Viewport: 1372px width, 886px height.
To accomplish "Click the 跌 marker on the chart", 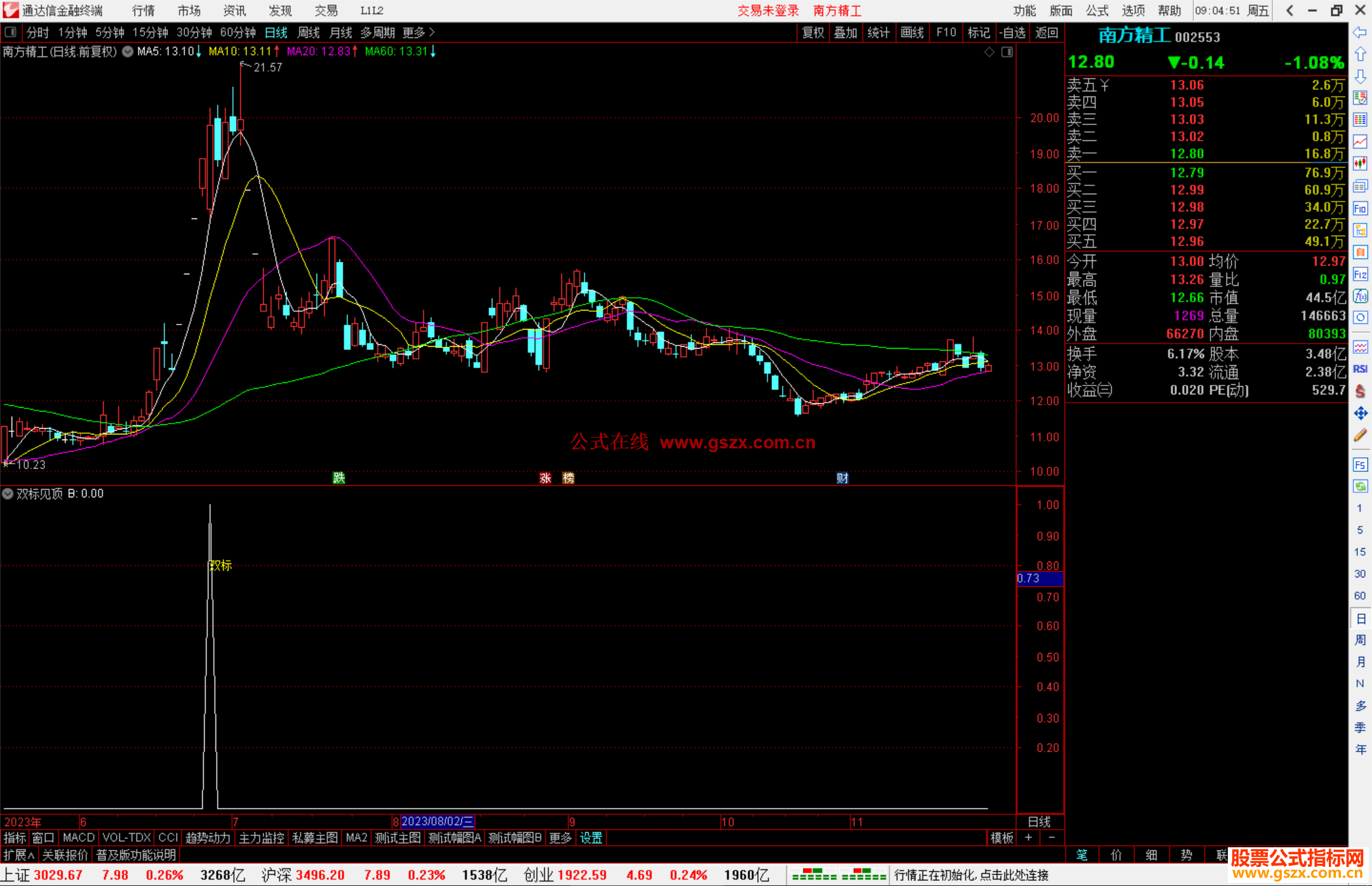I will click(x=339, y=478).
